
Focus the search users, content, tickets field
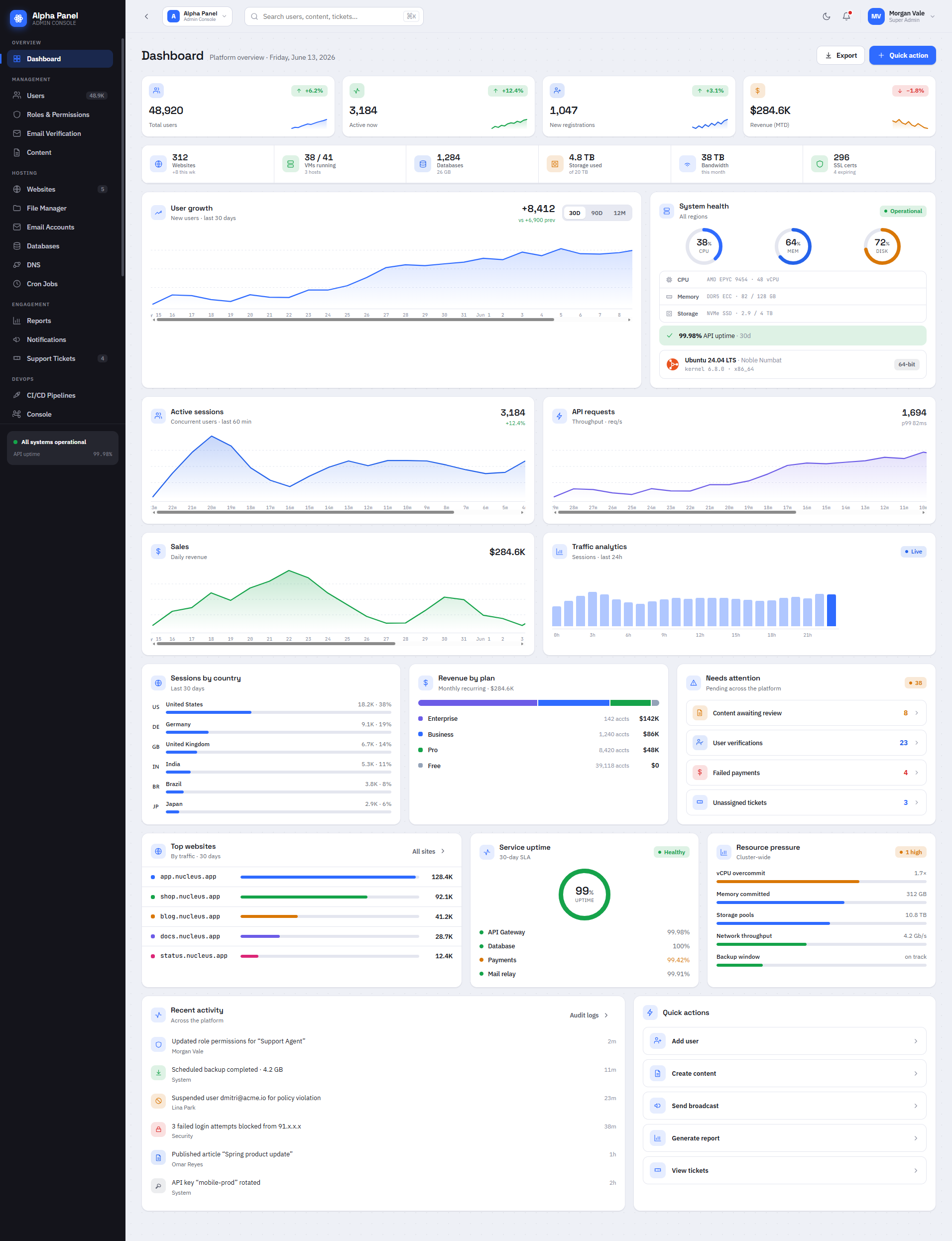[x=334, y=16]
